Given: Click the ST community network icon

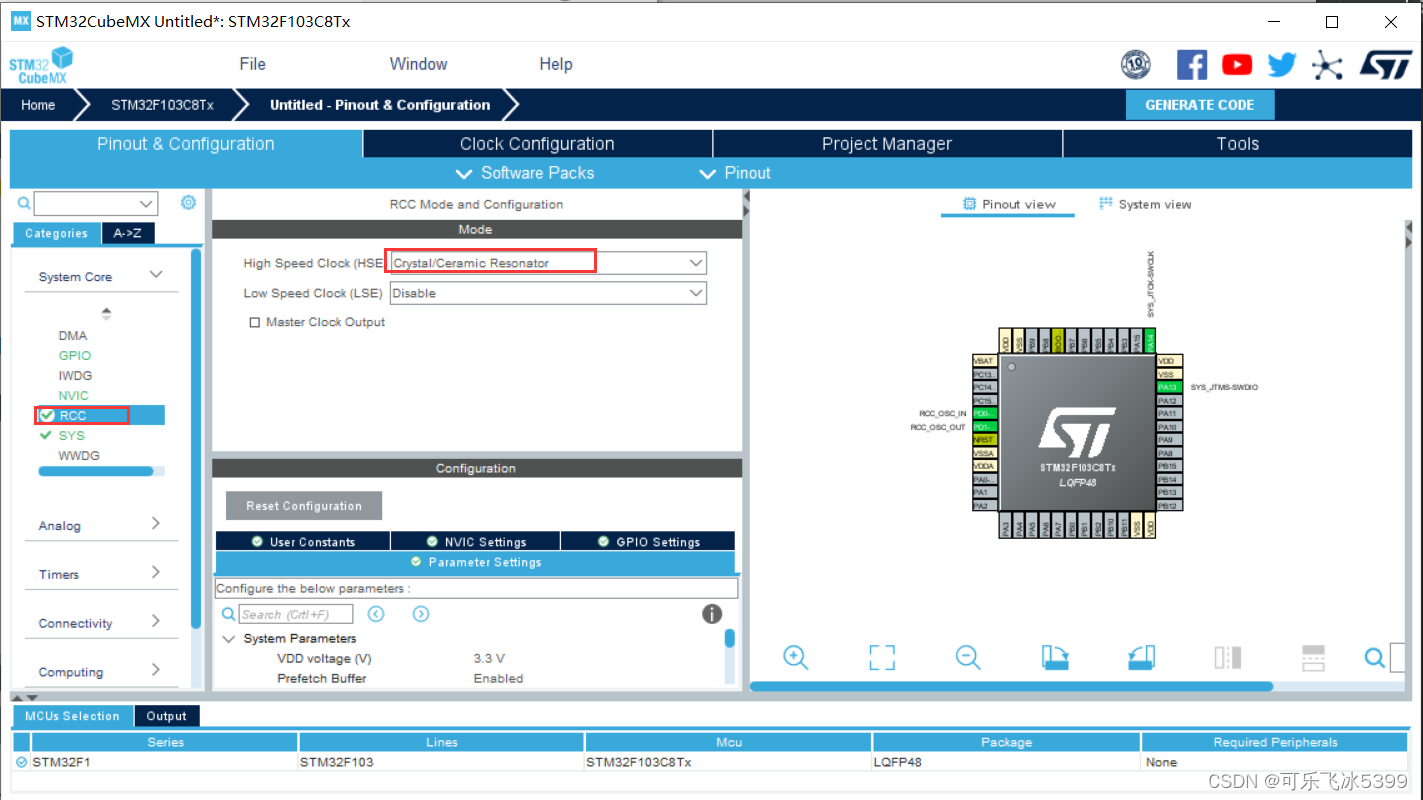Looking at the screenshot, I should [1327, 66].
